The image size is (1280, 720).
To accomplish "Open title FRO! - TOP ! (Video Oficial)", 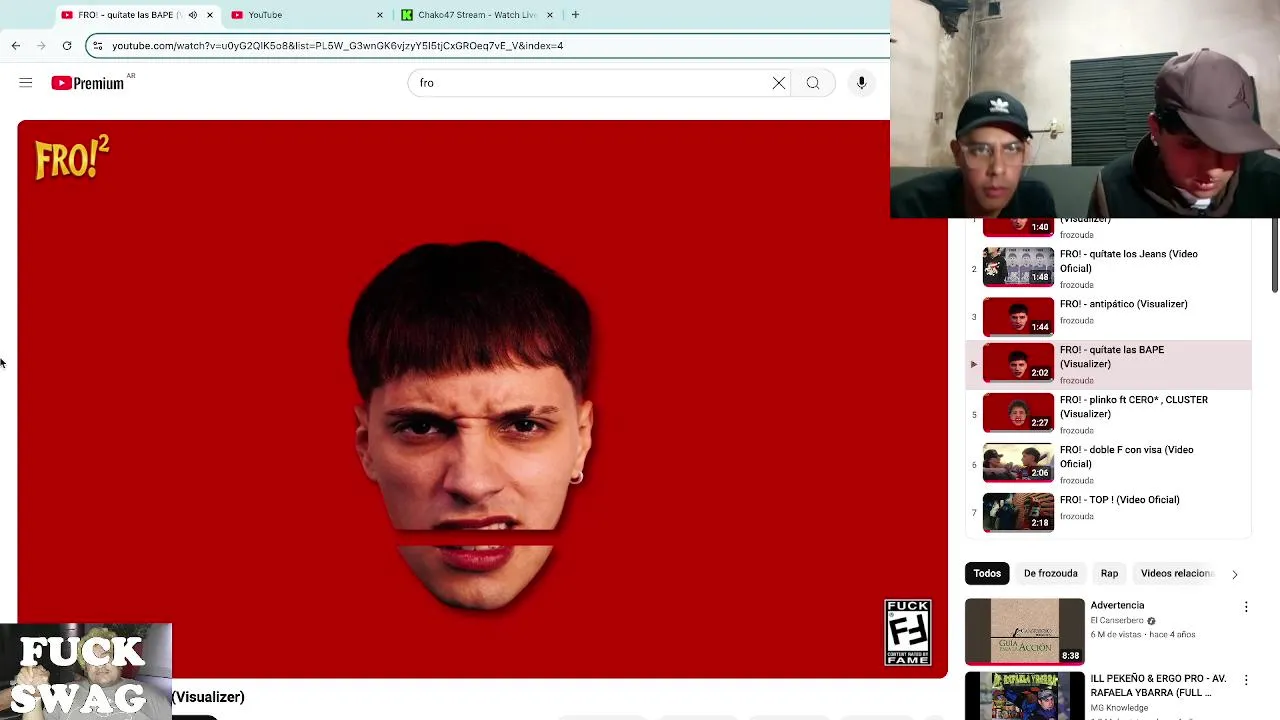I will [x=1120, y=500].
